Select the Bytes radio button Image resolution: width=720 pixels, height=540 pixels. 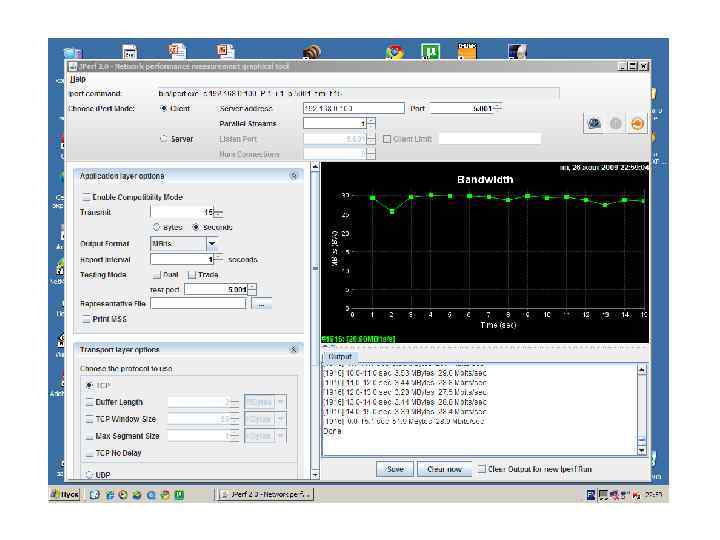point(156,228)
